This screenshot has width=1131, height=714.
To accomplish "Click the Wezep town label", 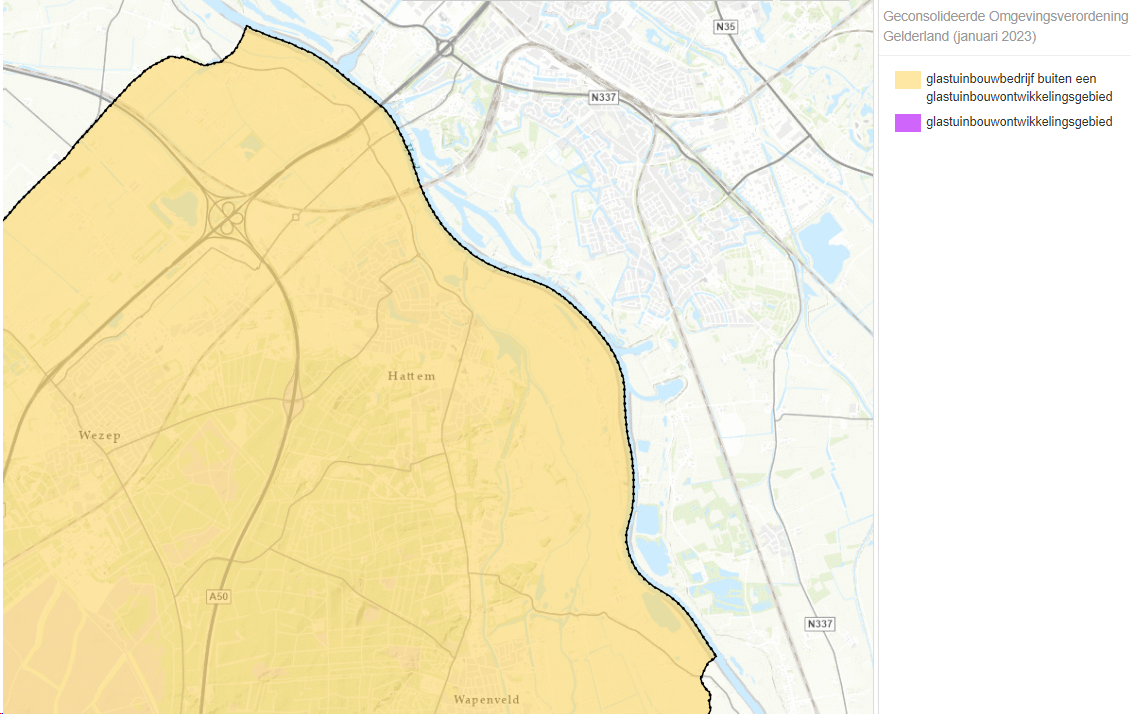I will pos(99,436).
